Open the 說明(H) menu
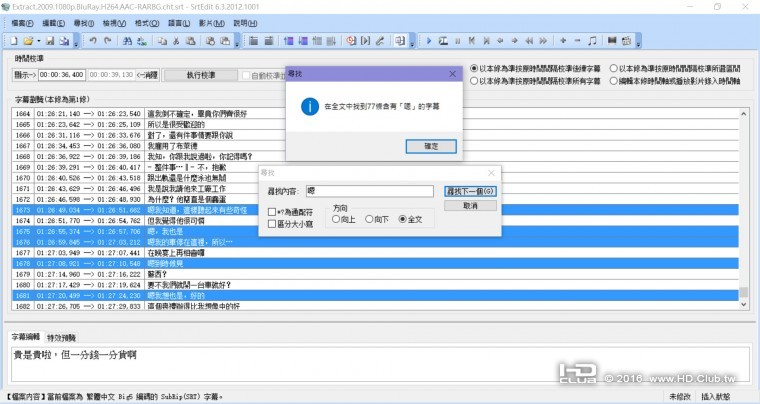 click(245, 23)
